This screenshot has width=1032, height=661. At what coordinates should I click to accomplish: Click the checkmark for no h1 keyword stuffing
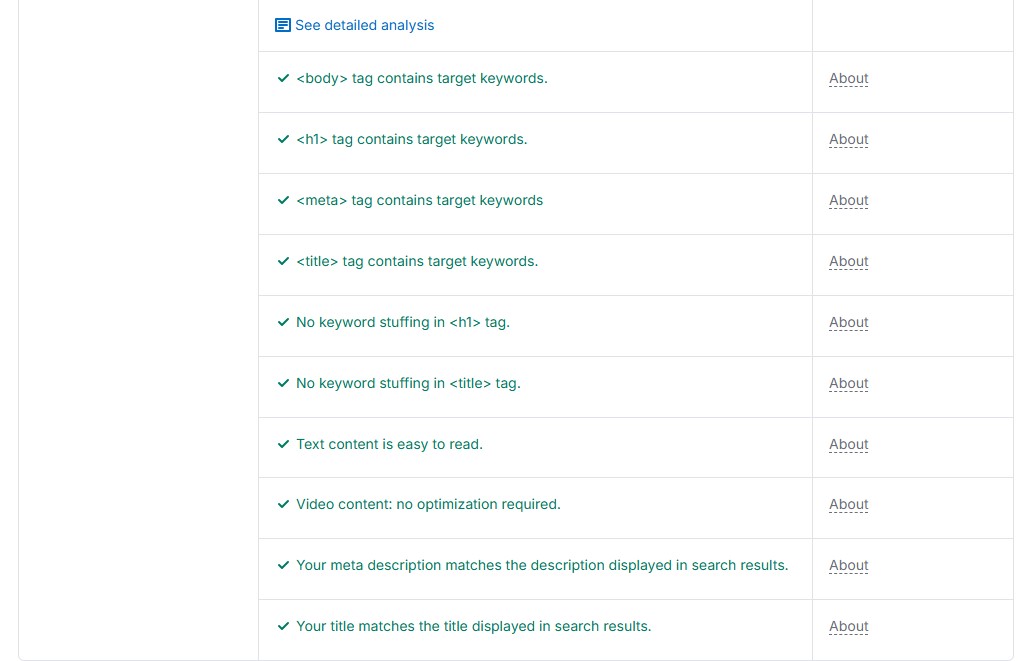[283, 322]
